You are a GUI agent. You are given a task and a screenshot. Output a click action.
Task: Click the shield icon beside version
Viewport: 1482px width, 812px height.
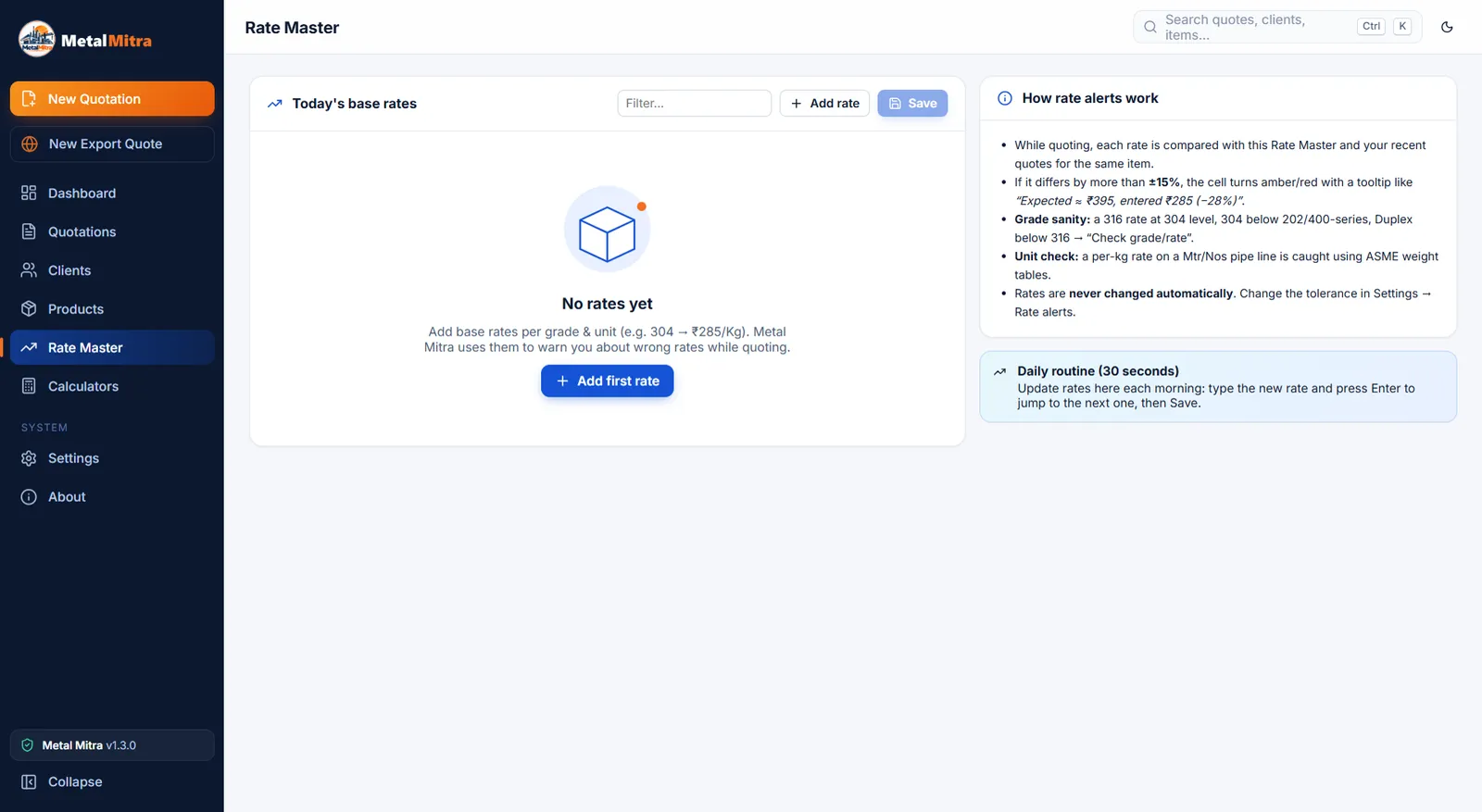(28, 745)
